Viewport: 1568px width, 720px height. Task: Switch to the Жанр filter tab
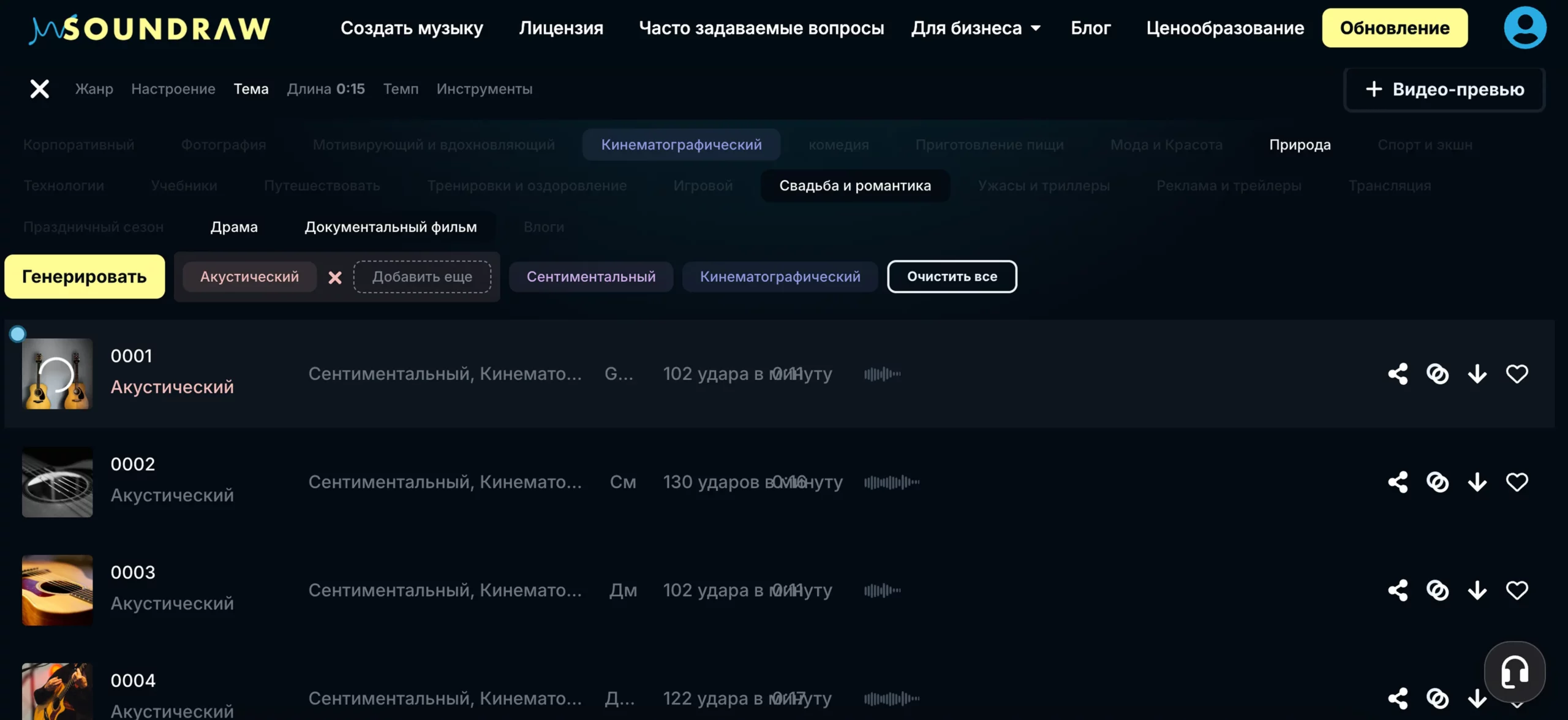tap(94, 89)
